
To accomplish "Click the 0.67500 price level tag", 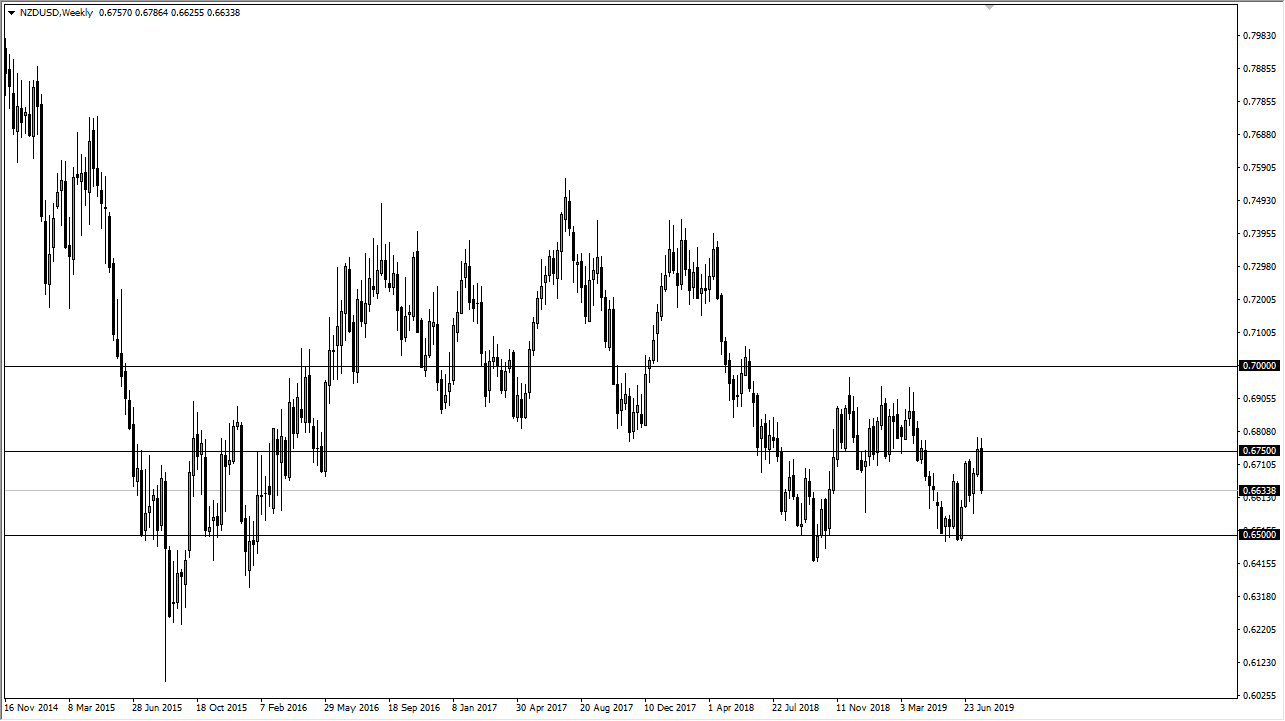I will pos(1259,450).
